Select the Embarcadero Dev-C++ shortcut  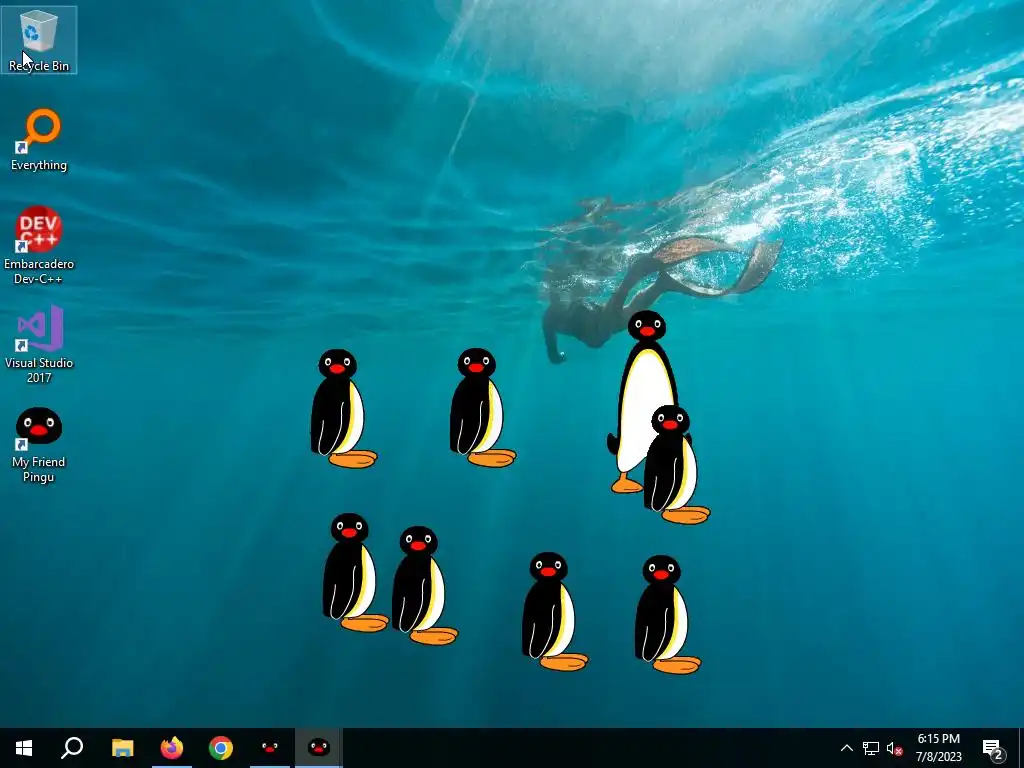point(39,246)
